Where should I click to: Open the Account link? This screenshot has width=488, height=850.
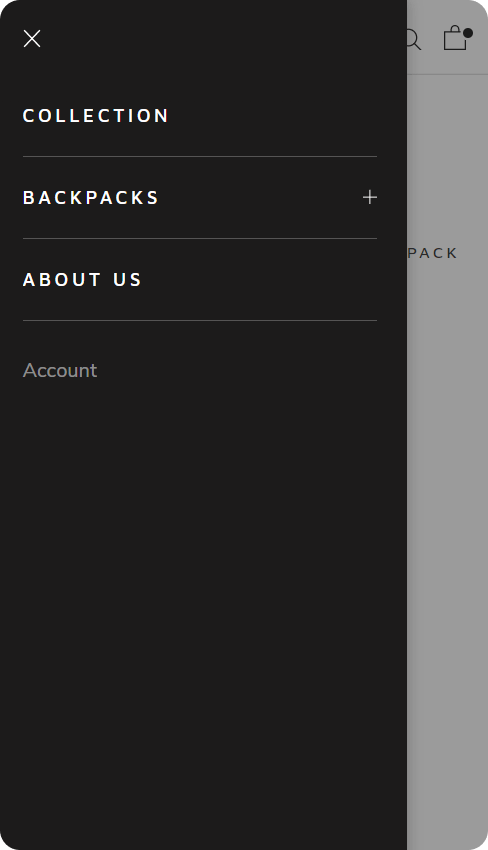click(x=60, y=370)
